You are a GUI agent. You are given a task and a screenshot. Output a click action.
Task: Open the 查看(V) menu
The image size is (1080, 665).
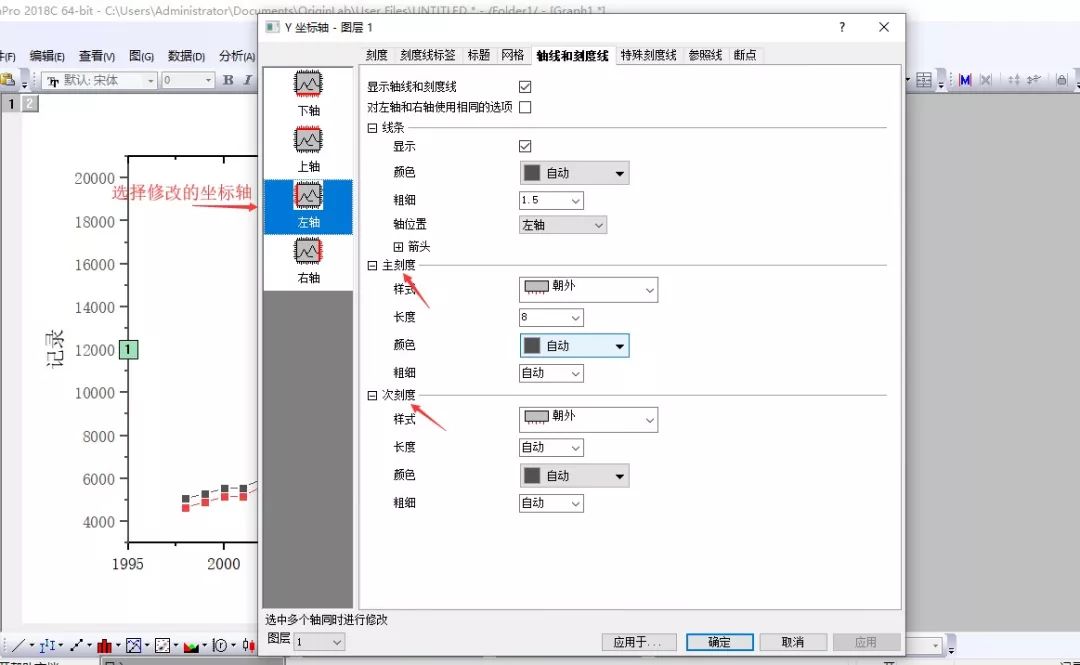(96, 56)
